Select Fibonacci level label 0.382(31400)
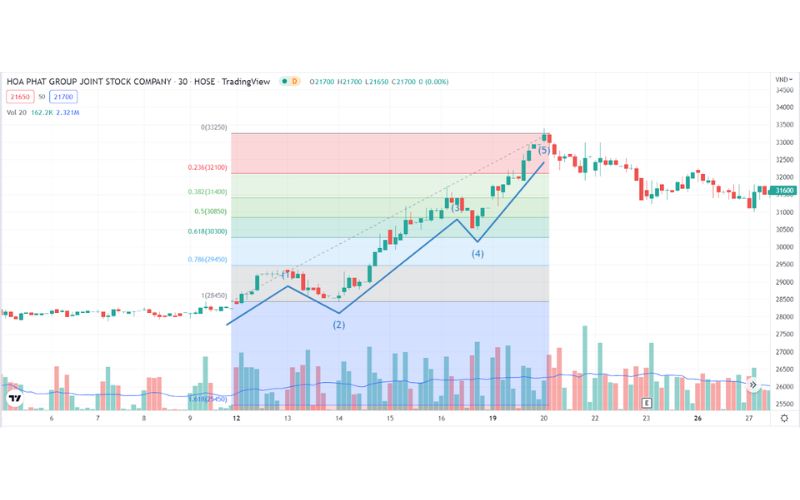800x500 pixels. point(207,192)
